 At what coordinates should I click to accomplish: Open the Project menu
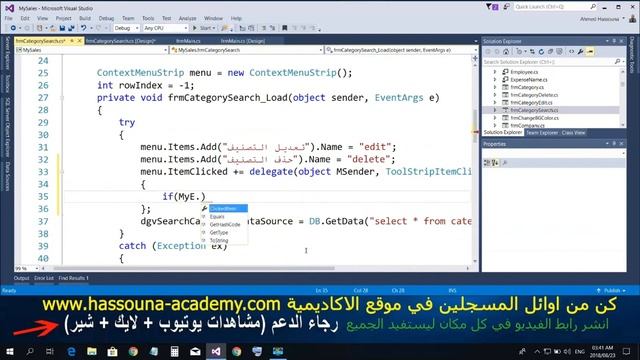point(63,18)
